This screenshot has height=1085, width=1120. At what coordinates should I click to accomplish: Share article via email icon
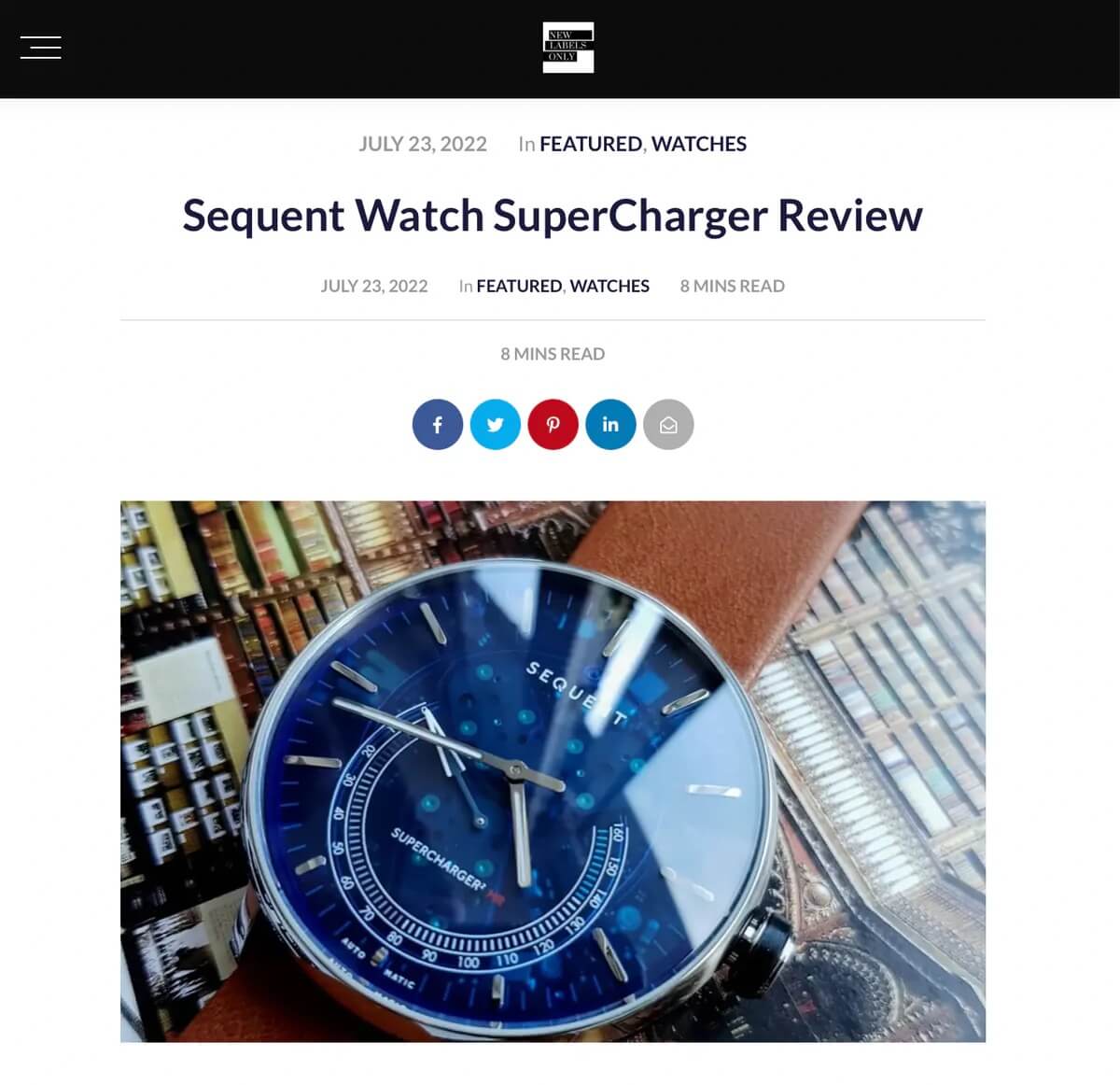669,425
